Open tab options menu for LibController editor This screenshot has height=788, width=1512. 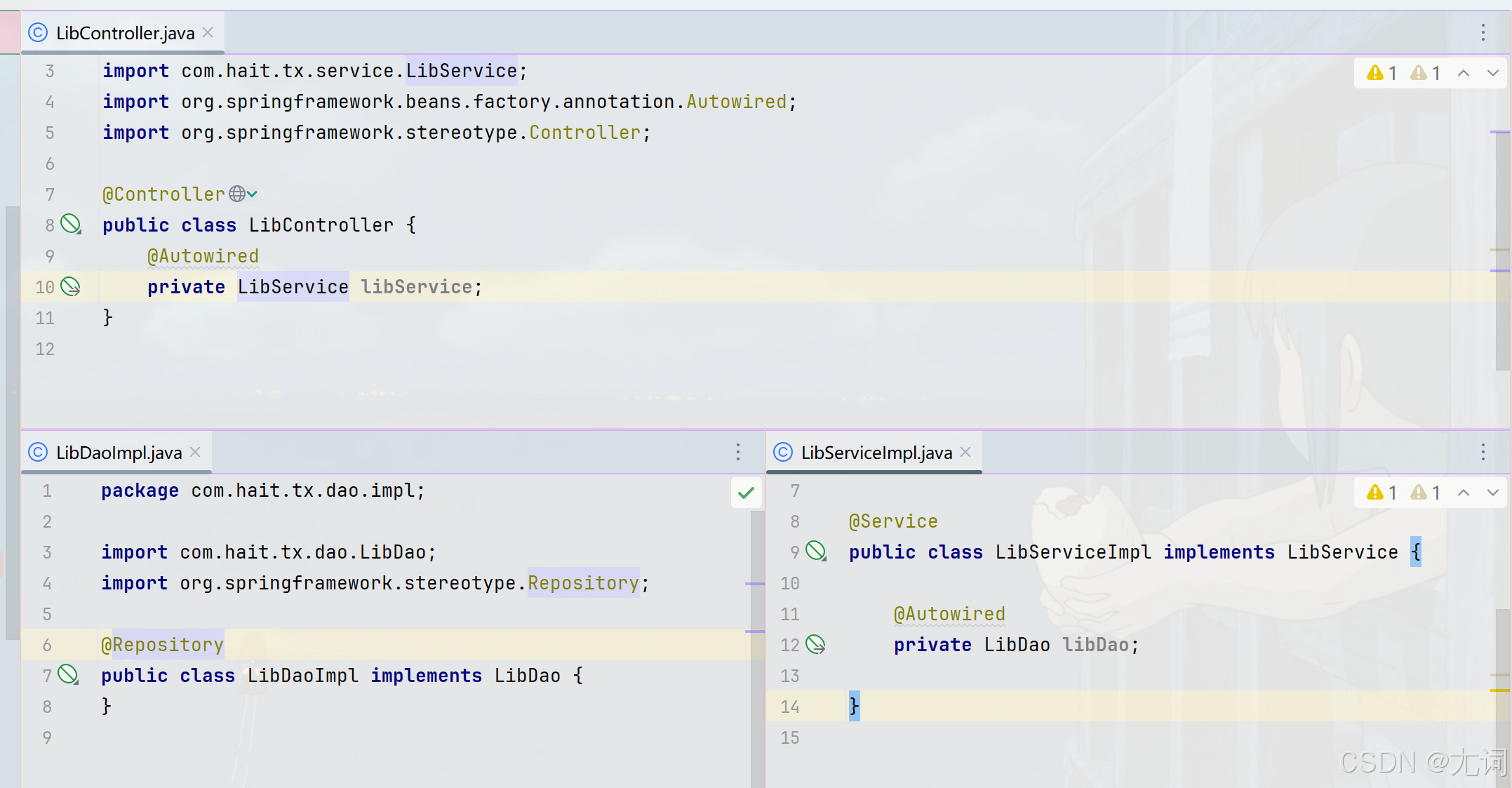pos(1483,32)
